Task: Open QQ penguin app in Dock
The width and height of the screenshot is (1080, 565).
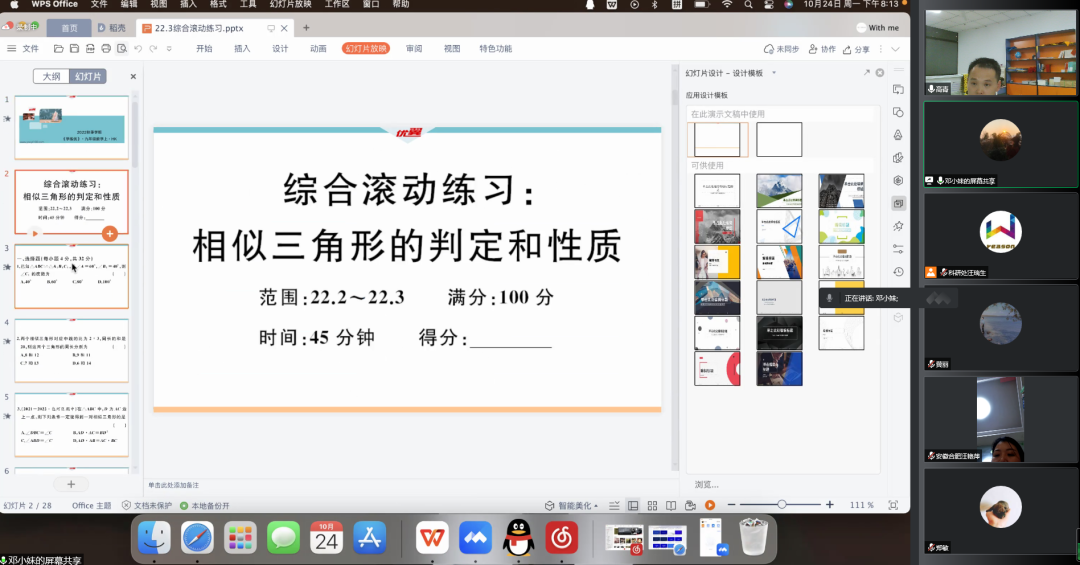Action: [x=518, y=538]
